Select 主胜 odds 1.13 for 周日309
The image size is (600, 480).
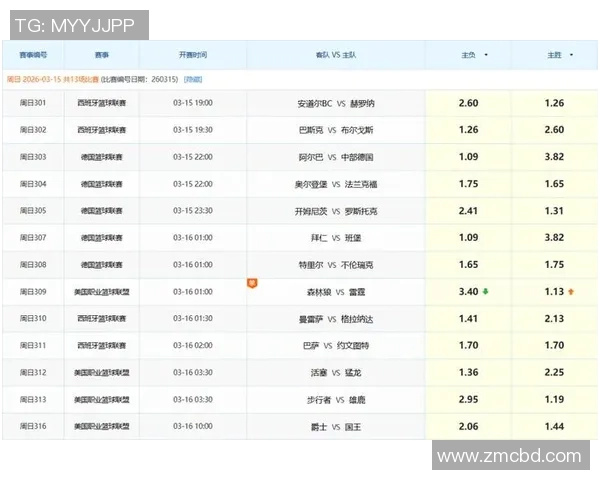[554, 292]
